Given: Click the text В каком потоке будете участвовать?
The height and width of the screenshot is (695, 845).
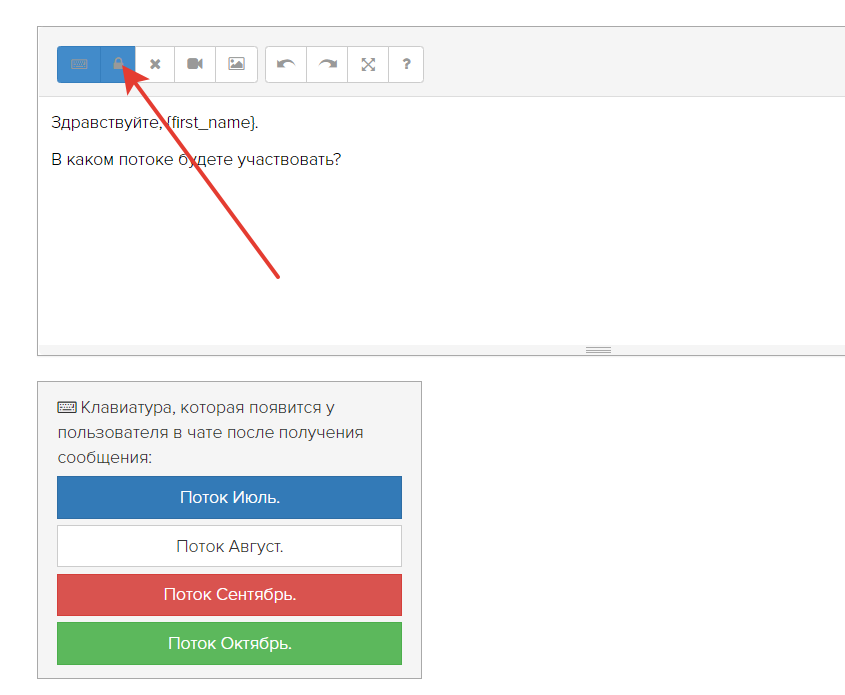Looking at the screenshot, I should pyautogui.click(x=196, y=159).
